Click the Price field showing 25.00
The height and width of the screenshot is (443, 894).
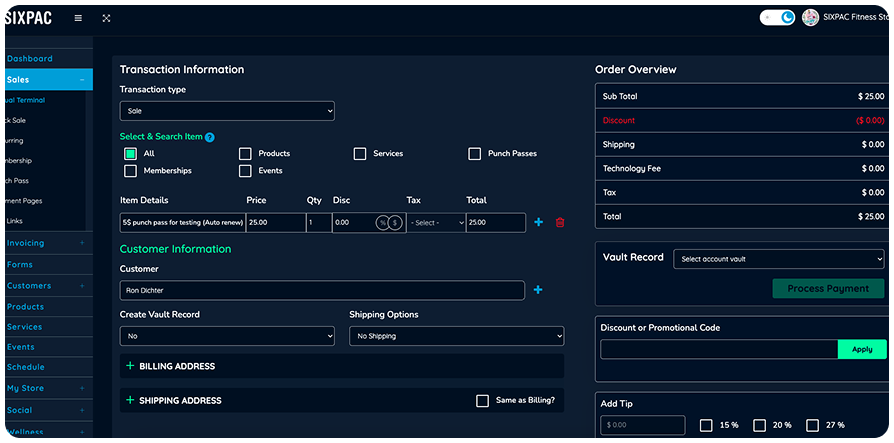(x=276, y=223)
